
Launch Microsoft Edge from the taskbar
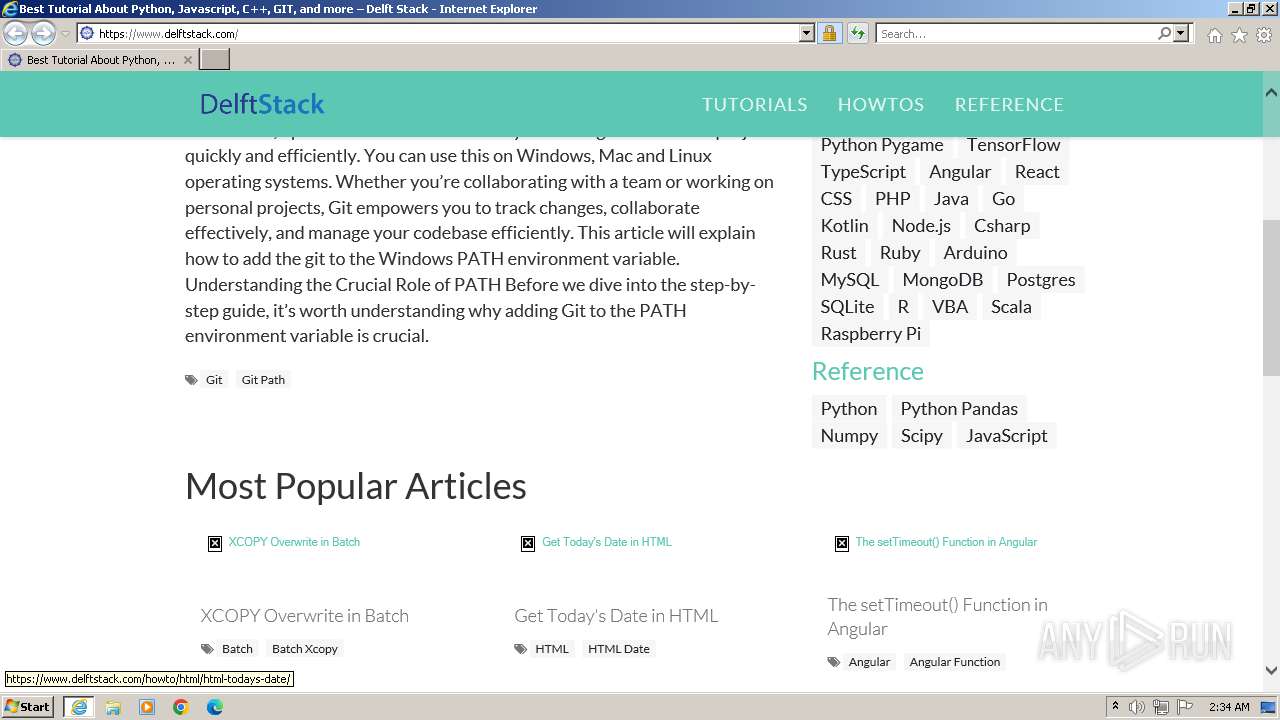point(215,707)
